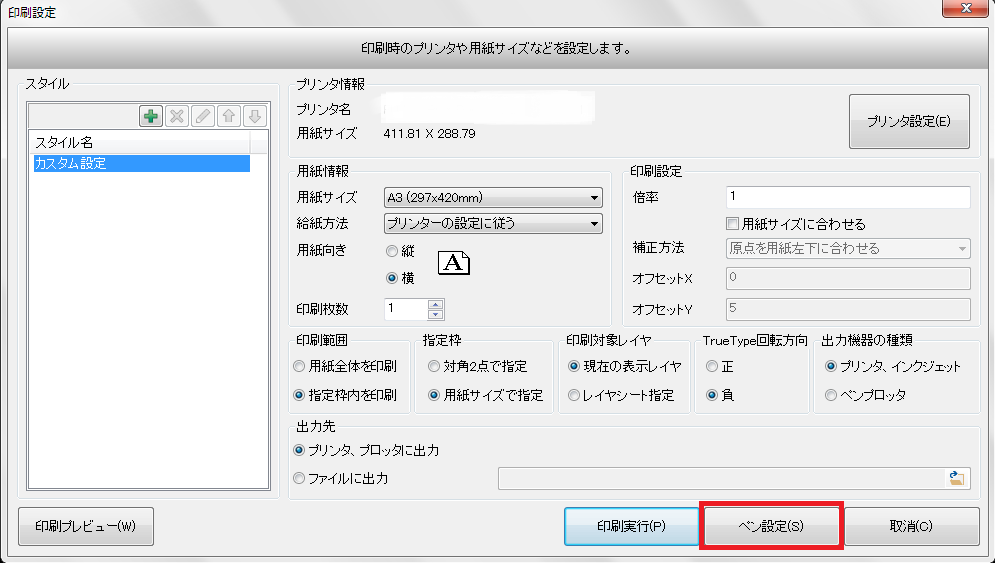This screenshot has width=995, height=563.
Task: Click the オフセットY field
Action: [x=848, y=309]
